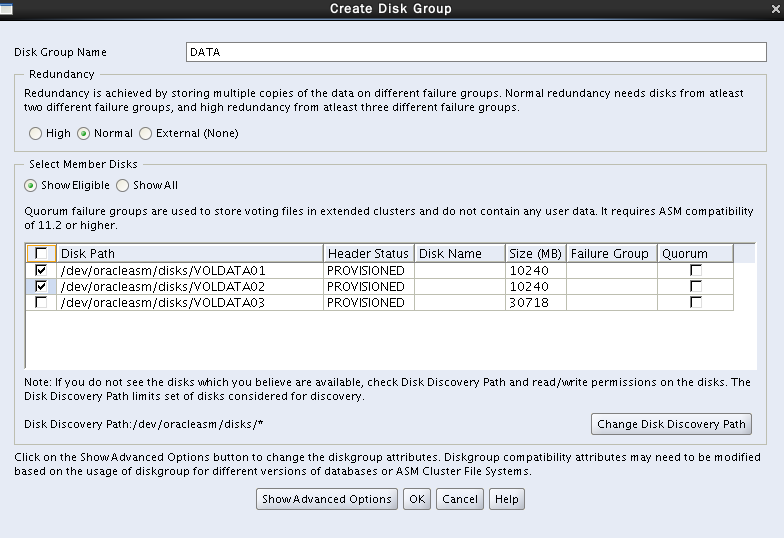Select Show All disks option

(123, 185)
